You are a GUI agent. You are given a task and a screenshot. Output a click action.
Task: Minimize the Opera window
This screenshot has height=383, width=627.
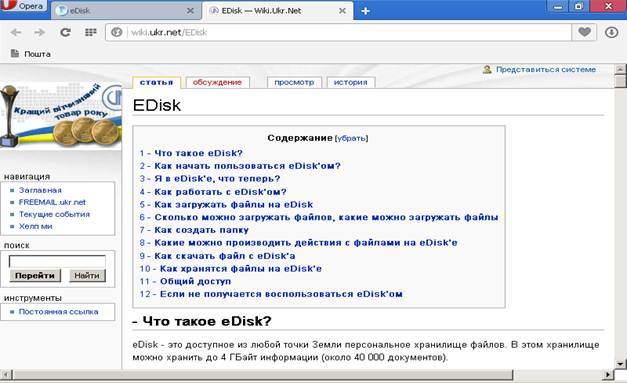(558, 6)
